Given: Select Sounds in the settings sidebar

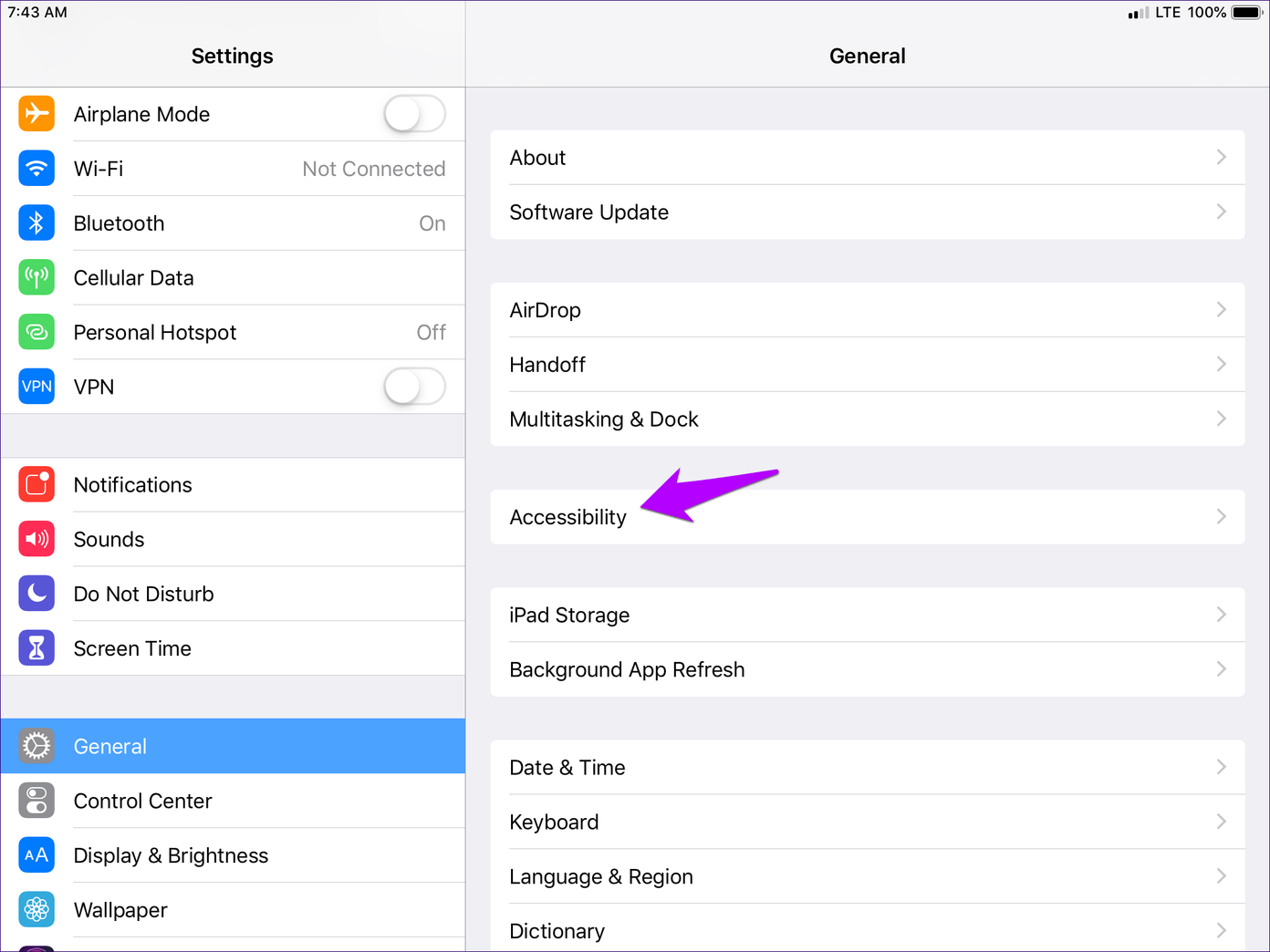Looking at the screenshot, I should point(109,540).
